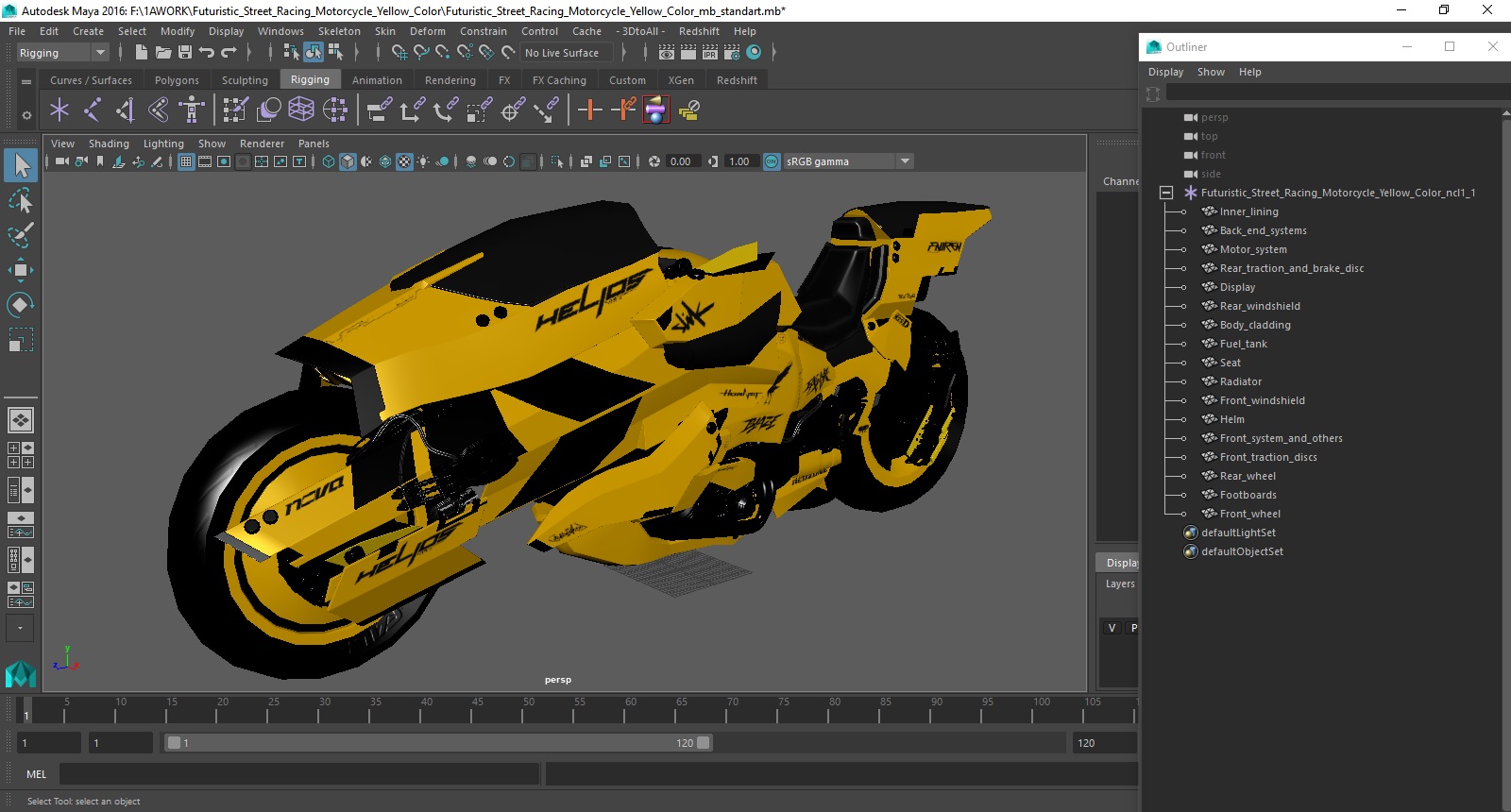Click the Create IK Handle shelf icon
The width and height of the screenshot is (1511, 812).
click(x=126, y=110)
